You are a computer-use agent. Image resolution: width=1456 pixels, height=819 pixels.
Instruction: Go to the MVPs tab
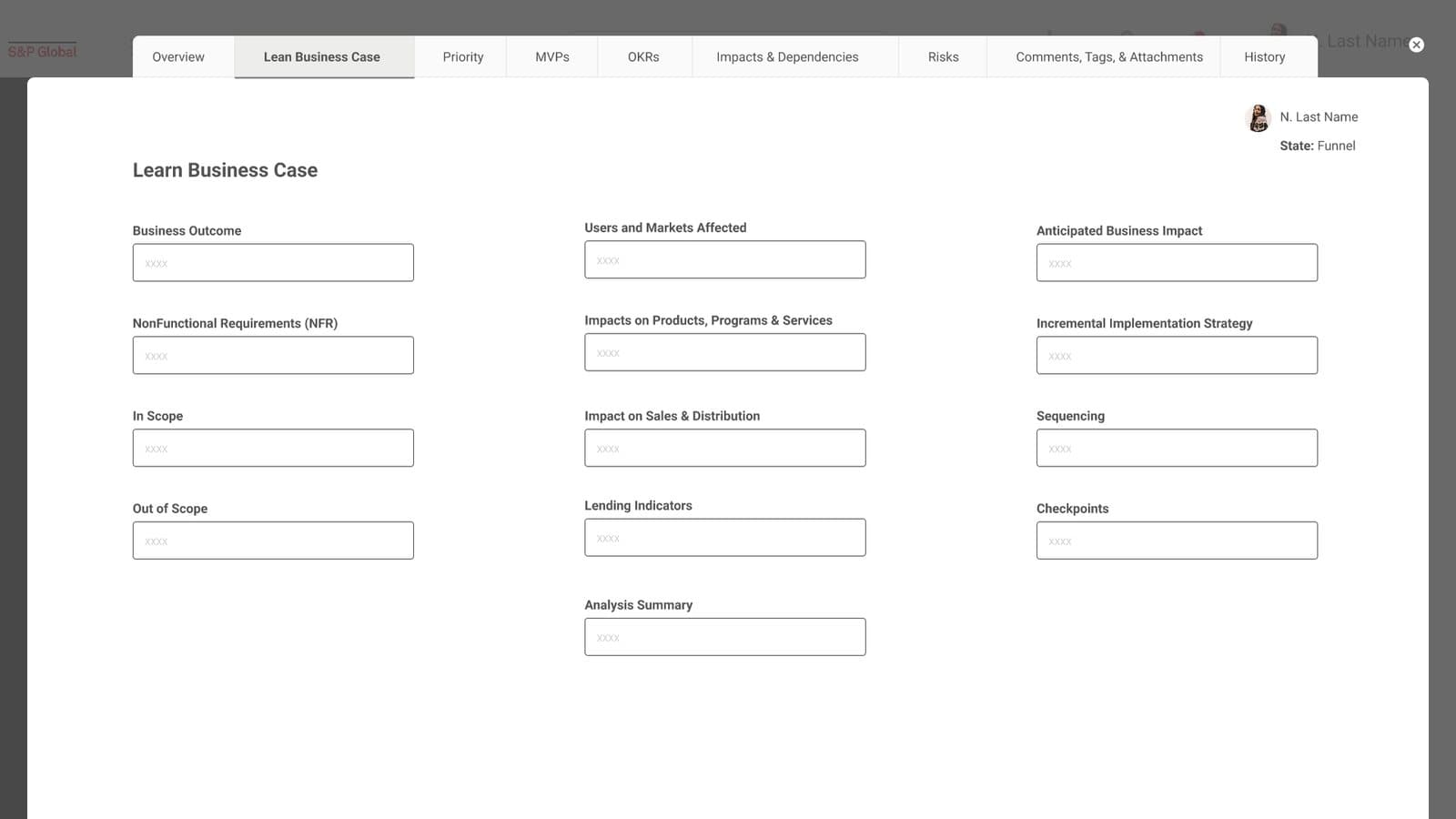point(552,56)
